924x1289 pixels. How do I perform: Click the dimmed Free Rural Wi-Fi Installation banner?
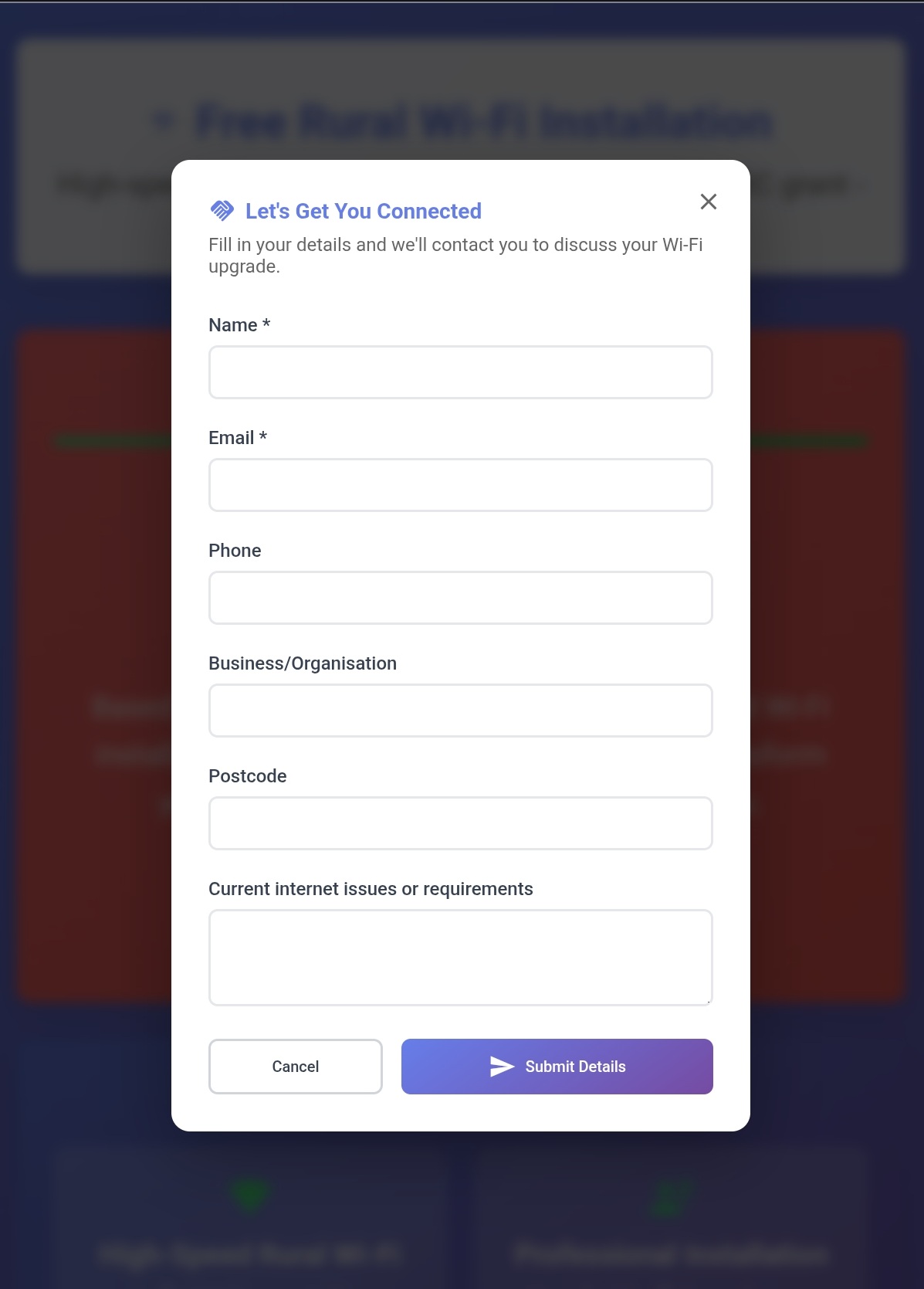tap(462, 121)
